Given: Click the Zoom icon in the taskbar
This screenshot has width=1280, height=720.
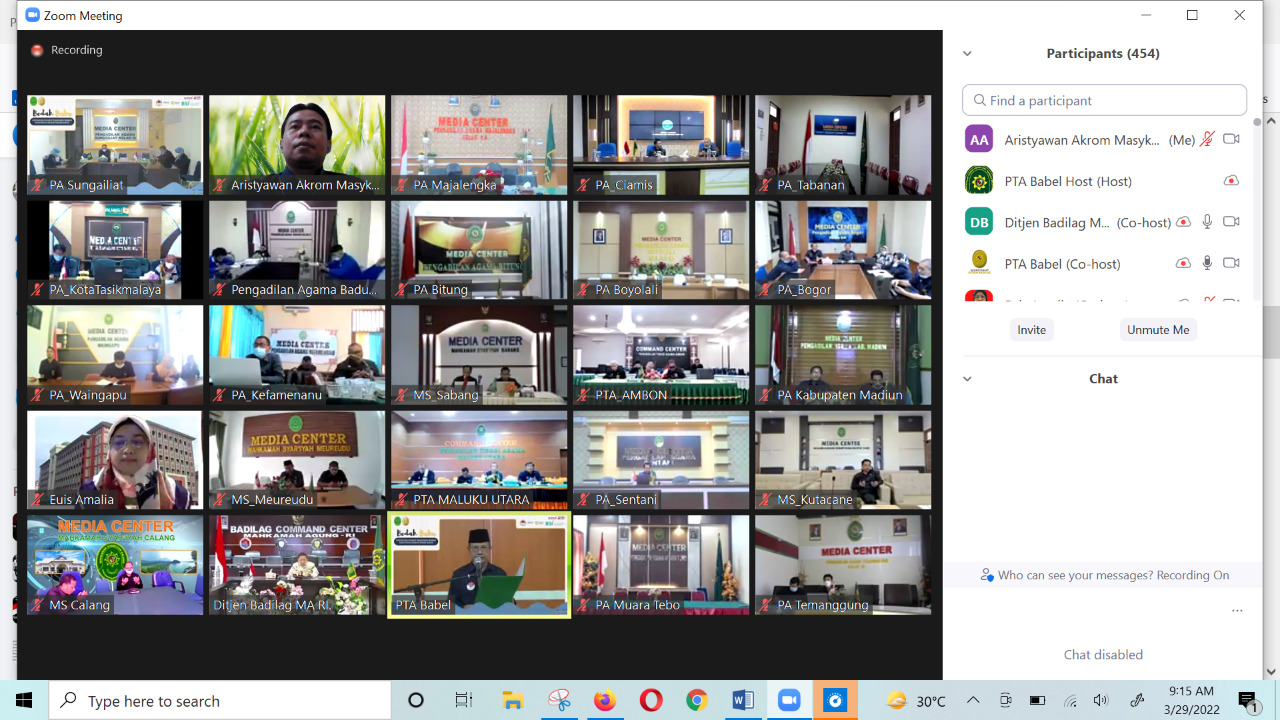Looking at the screenshot, I should pos(789,701).
